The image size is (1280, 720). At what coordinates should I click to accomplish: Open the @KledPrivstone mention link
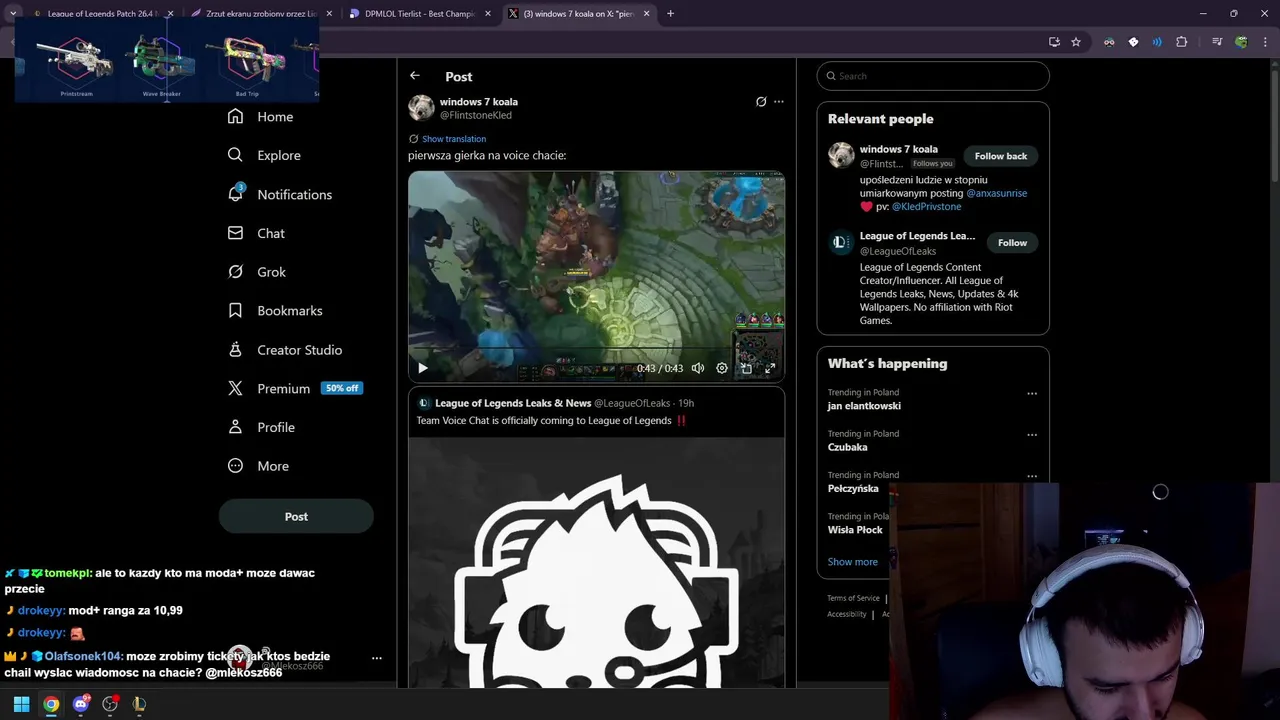click(x=926, y=206)
